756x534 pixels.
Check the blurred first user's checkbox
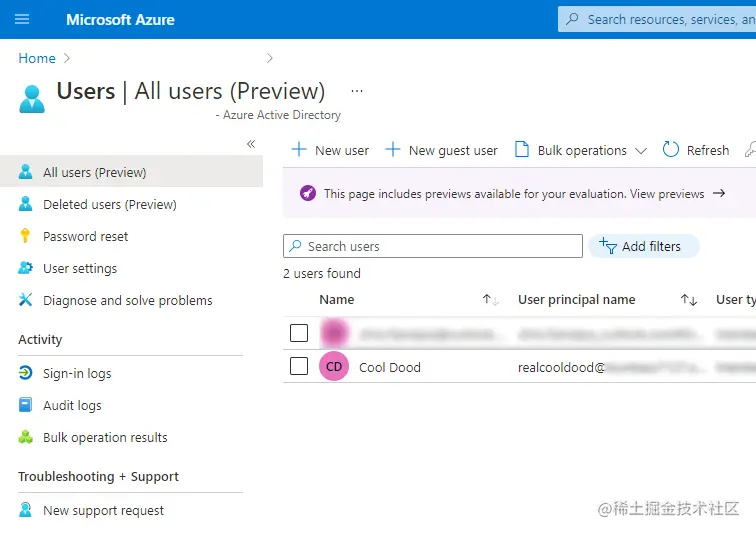tap(299, 333)
